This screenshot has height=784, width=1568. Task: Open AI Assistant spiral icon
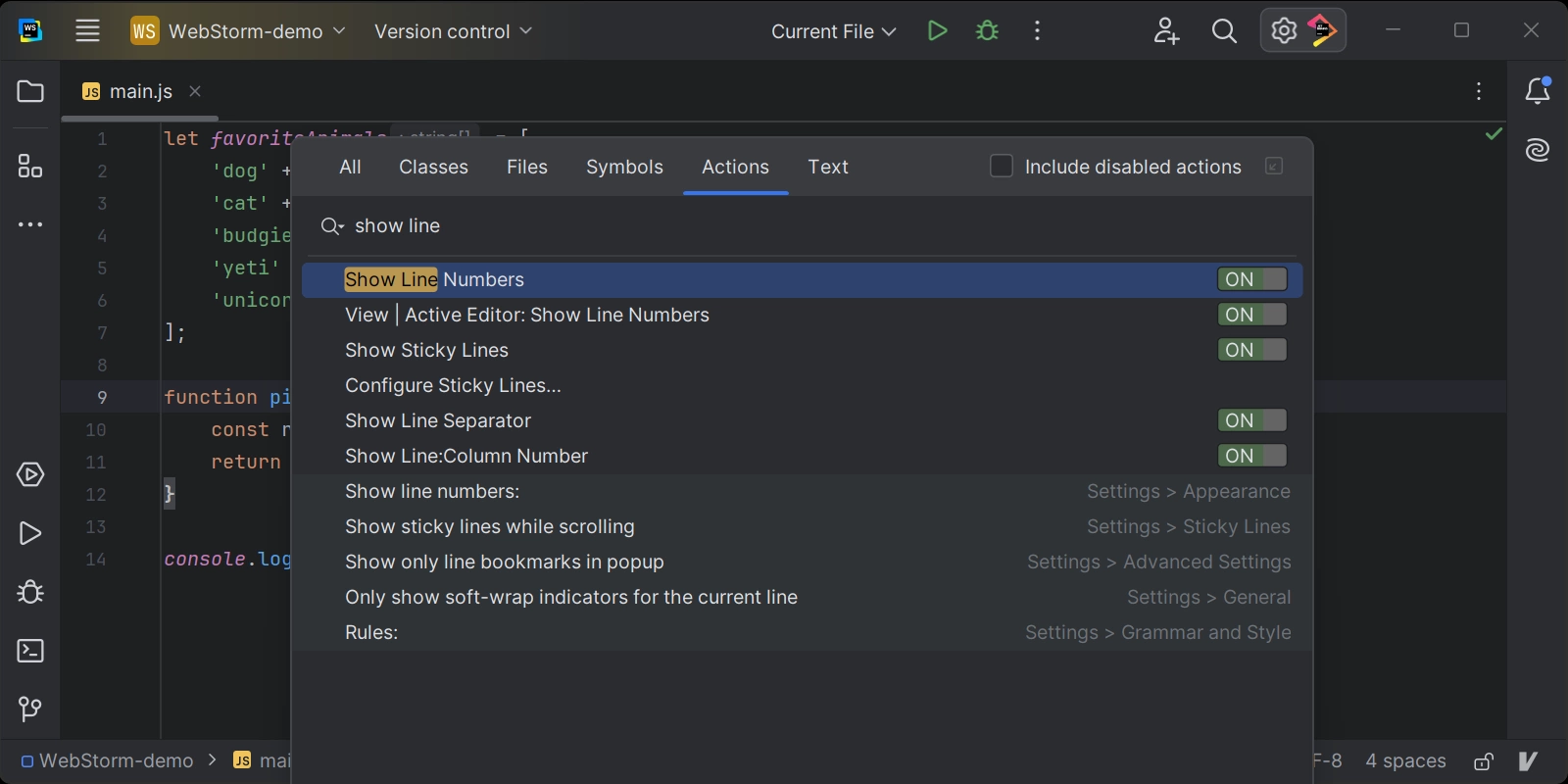point(1538,150)
